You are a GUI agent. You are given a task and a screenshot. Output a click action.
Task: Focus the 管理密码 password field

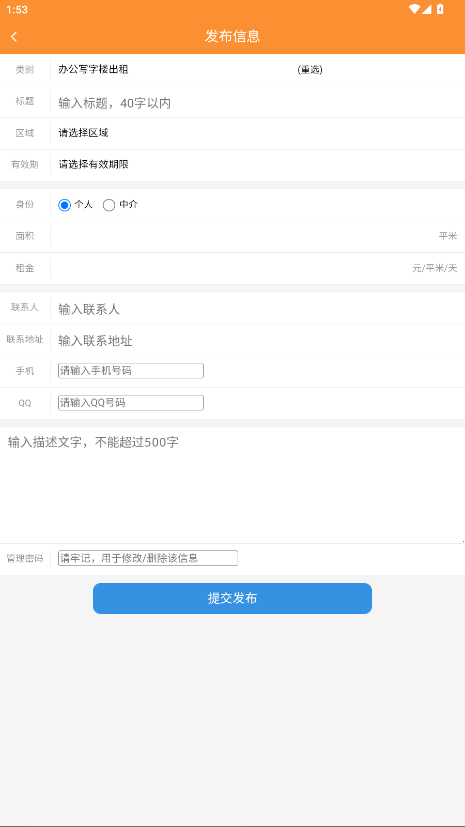[148, 558]
